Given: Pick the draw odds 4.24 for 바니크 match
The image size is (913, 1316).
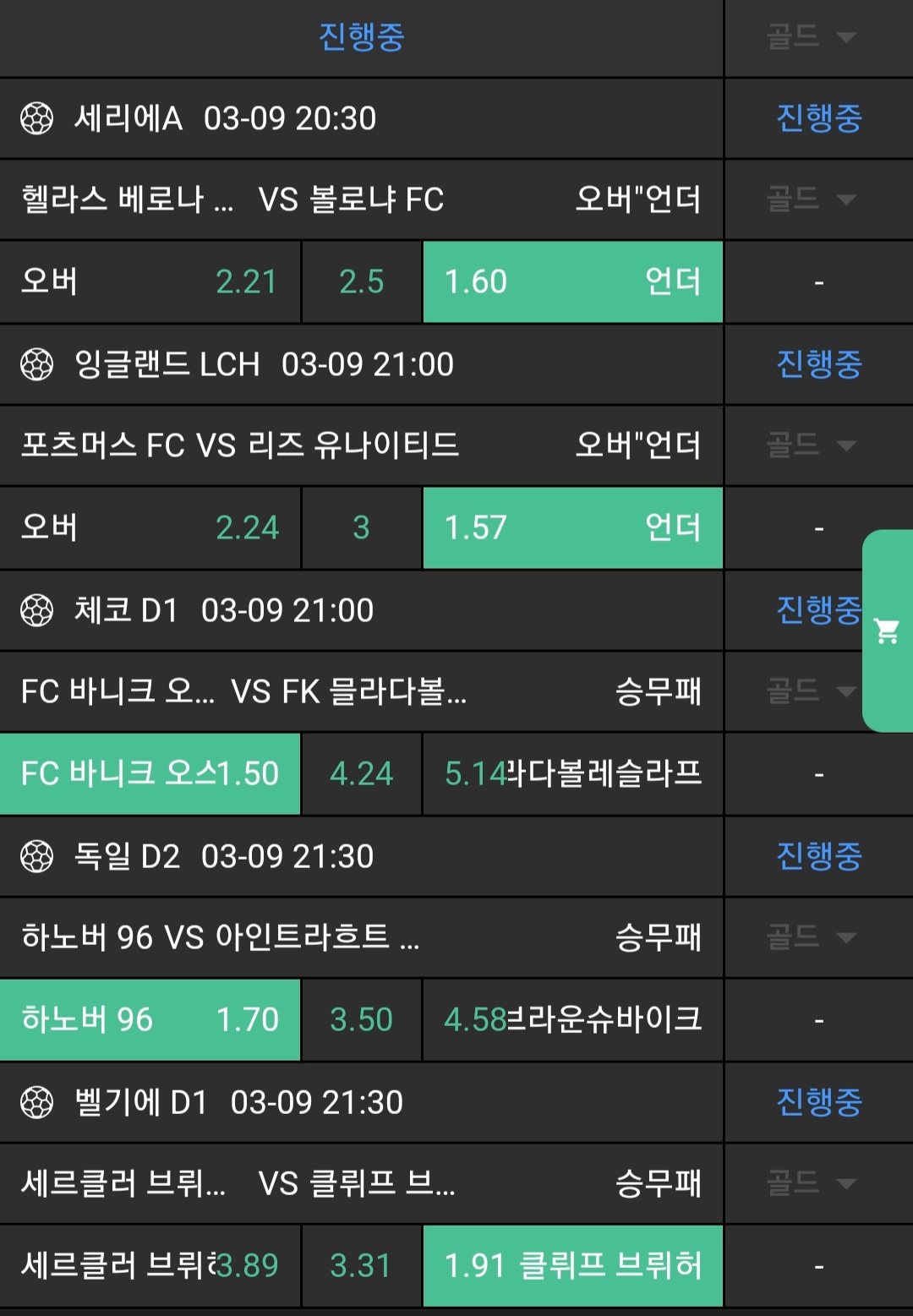Looking at the screenshot, I should click(x=361, y=773).
